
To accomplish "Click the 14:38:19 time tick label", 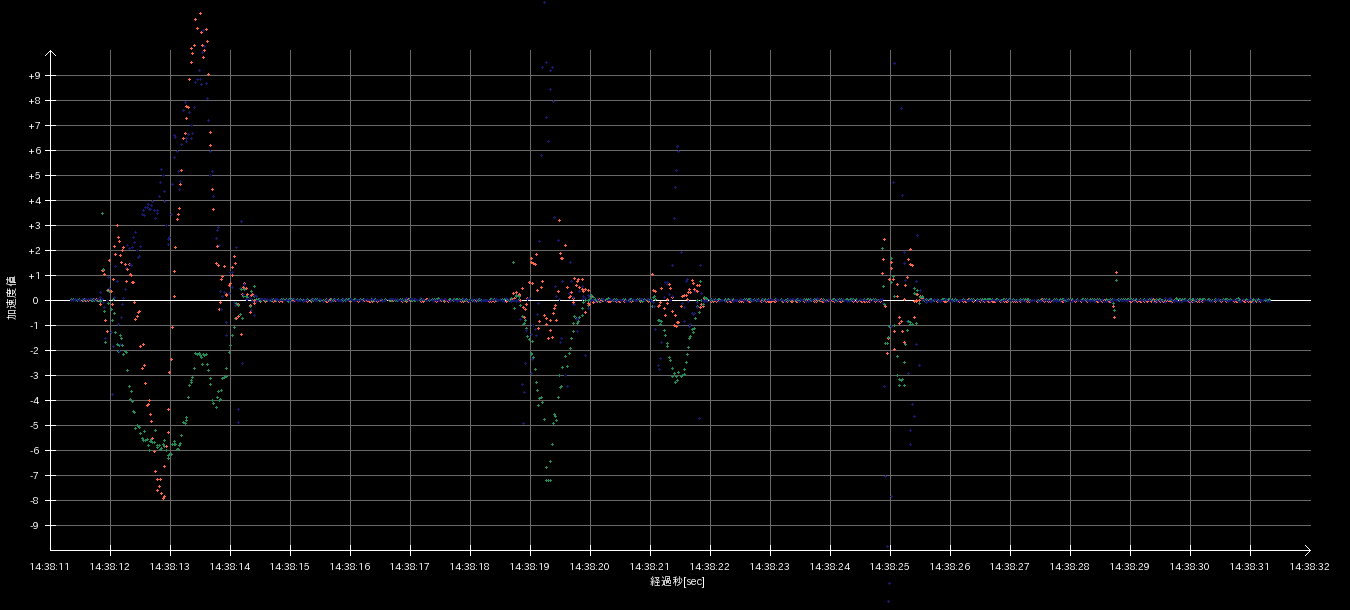I will tap(530, 567).
